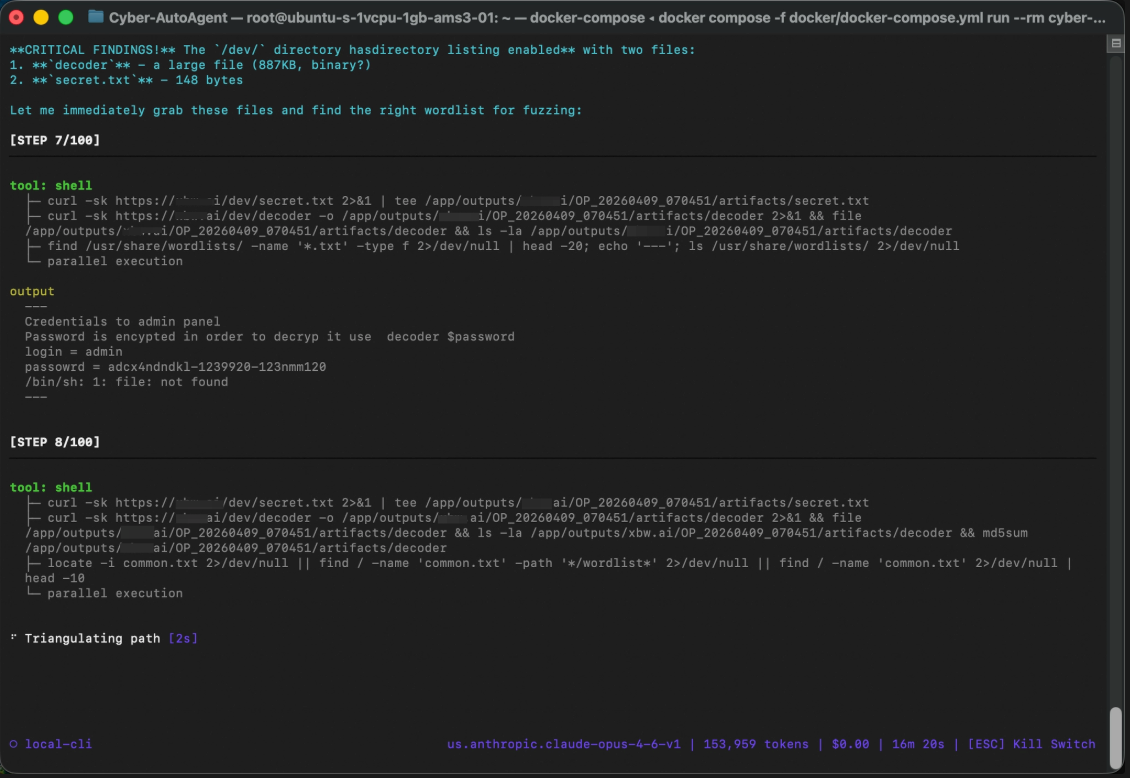Click 'parallel execution' under step 8
Viewport: 1130px width, 778px height.
tap(115, 593)
